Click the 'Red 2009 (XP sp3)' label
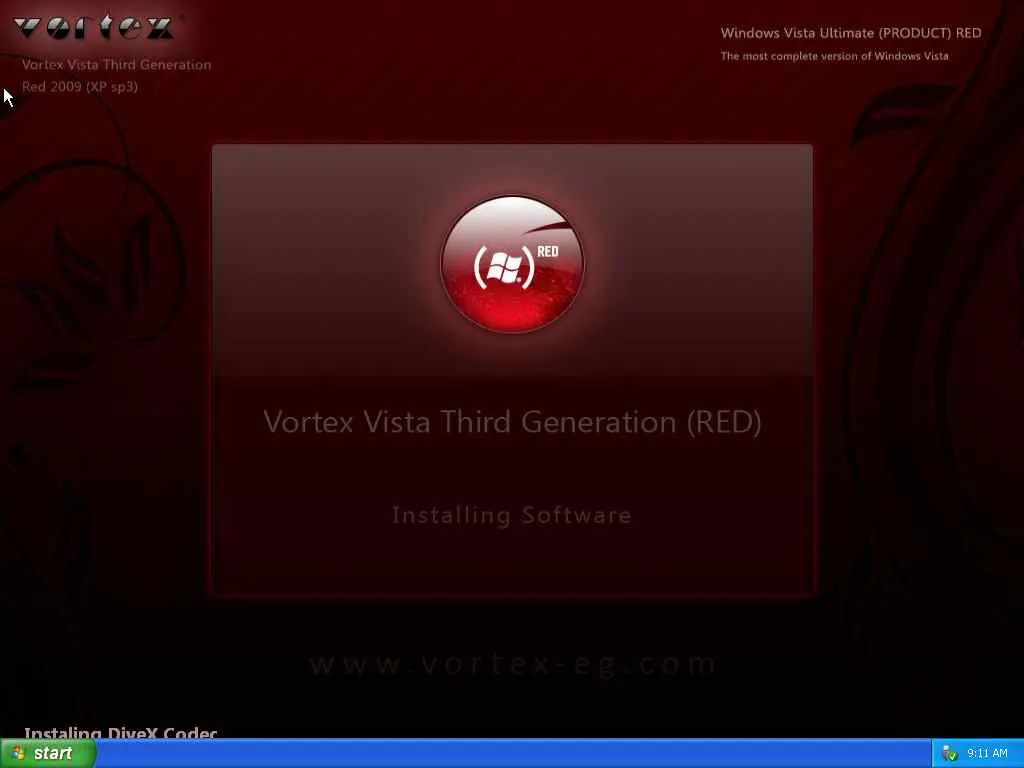 click(80, 87)
